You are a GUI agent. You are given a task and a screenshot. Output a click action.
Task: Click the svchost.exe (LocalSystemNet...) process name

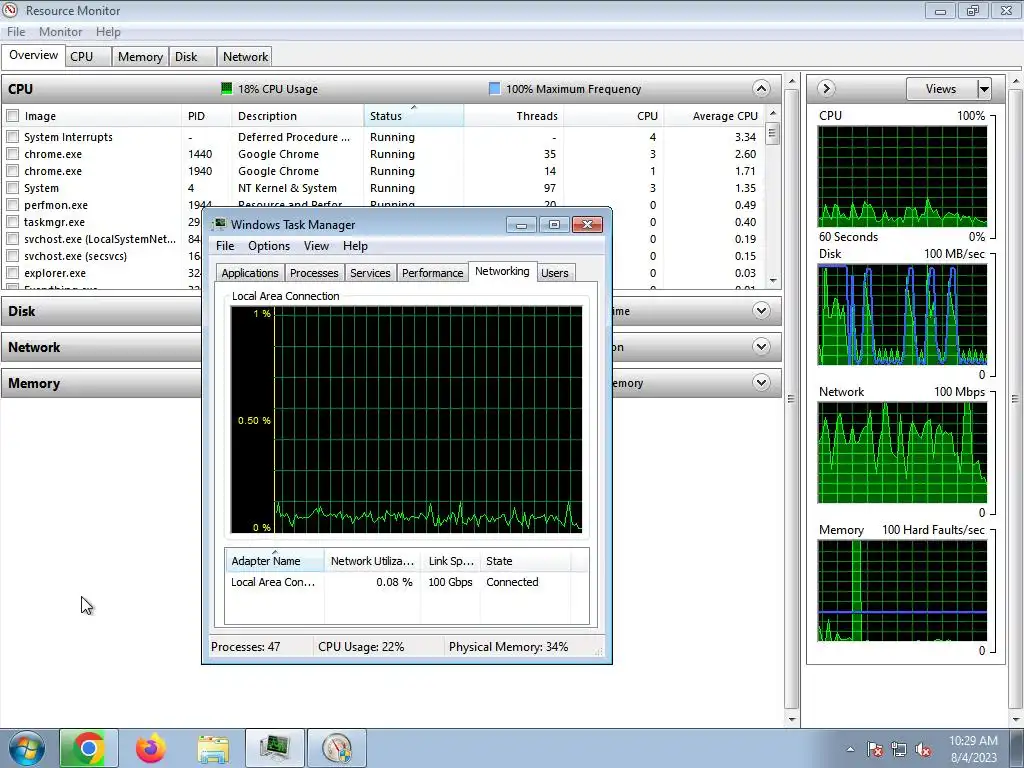click(x=100, y=238)
